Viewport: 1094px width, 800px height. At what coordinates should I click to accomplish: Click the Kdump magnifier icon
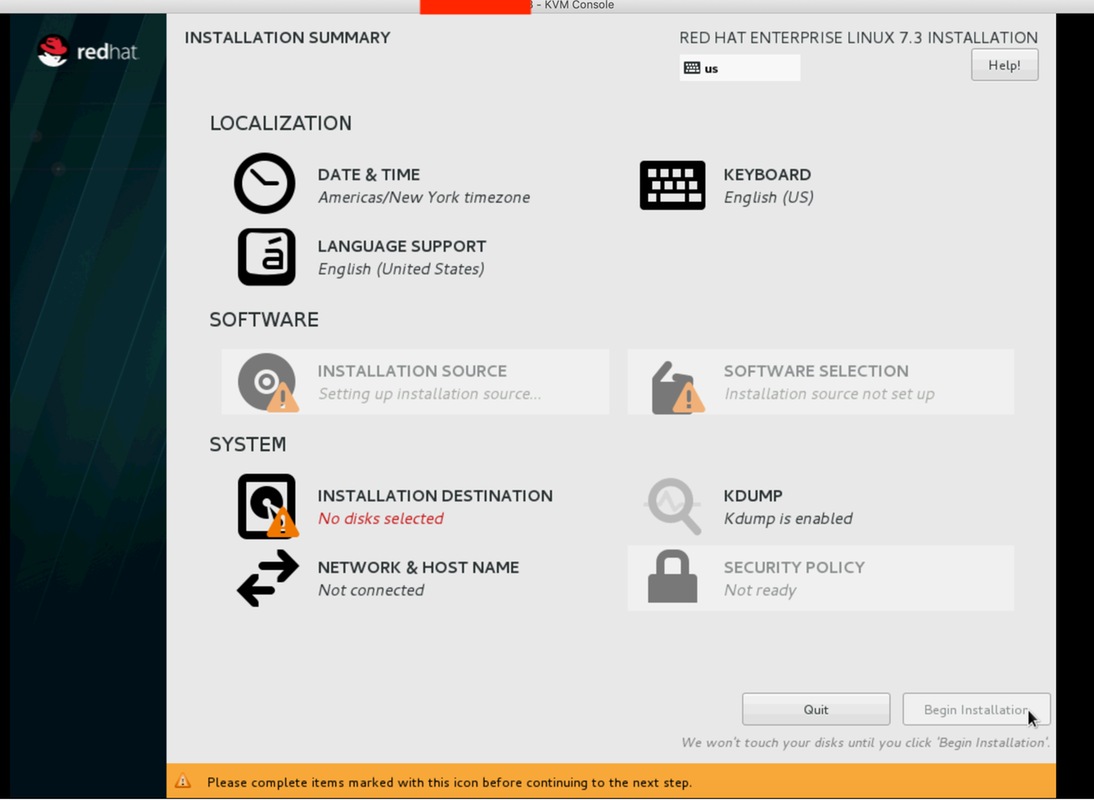point(673,506)
